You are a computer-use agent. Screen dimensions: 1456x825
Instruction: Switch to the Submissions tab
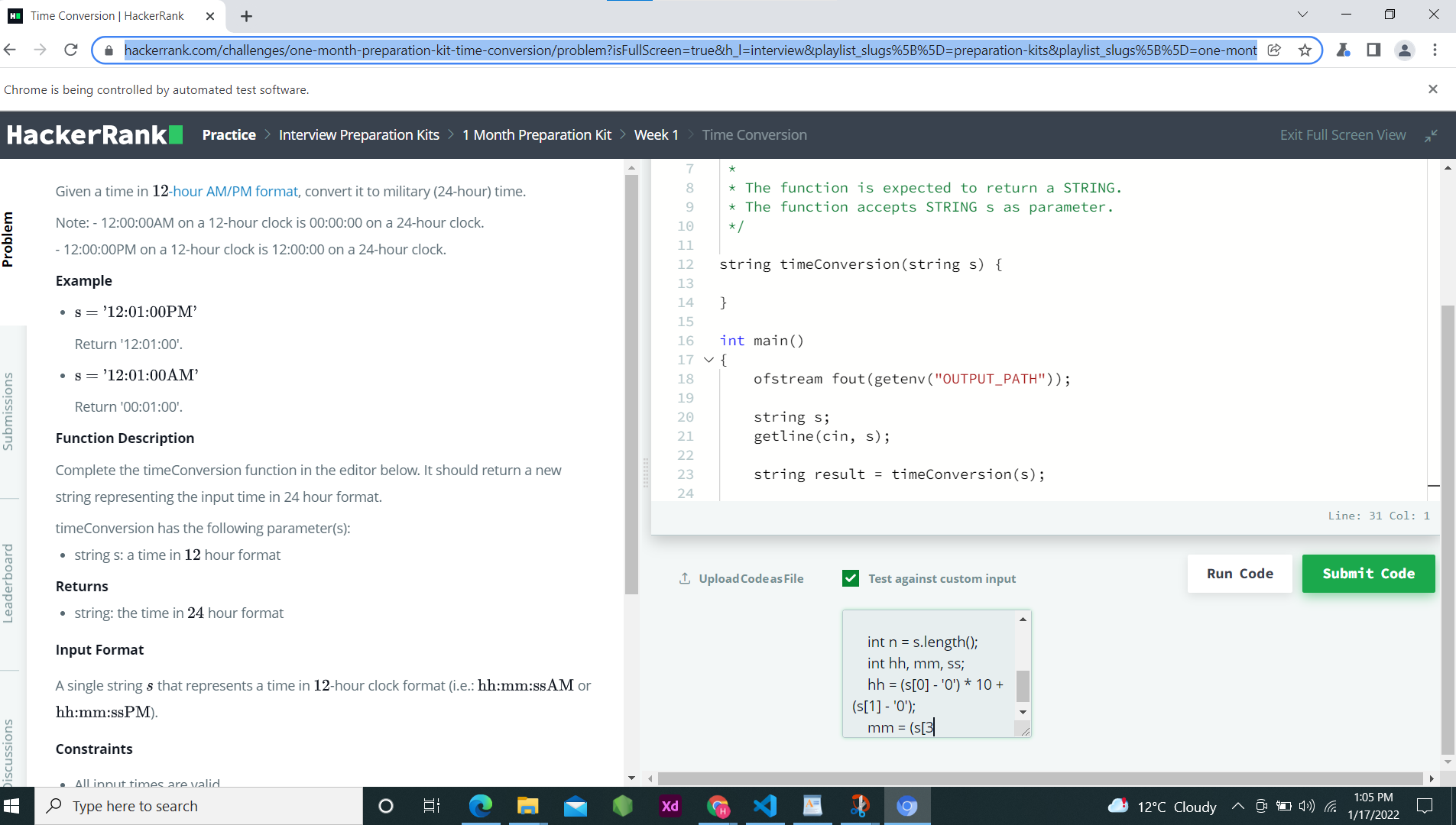[x=8, y=410]
